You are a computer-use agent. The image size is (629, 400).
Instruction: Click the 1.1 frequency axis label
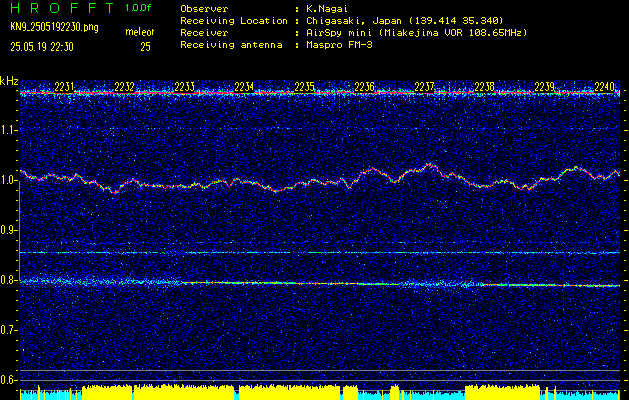8,130
